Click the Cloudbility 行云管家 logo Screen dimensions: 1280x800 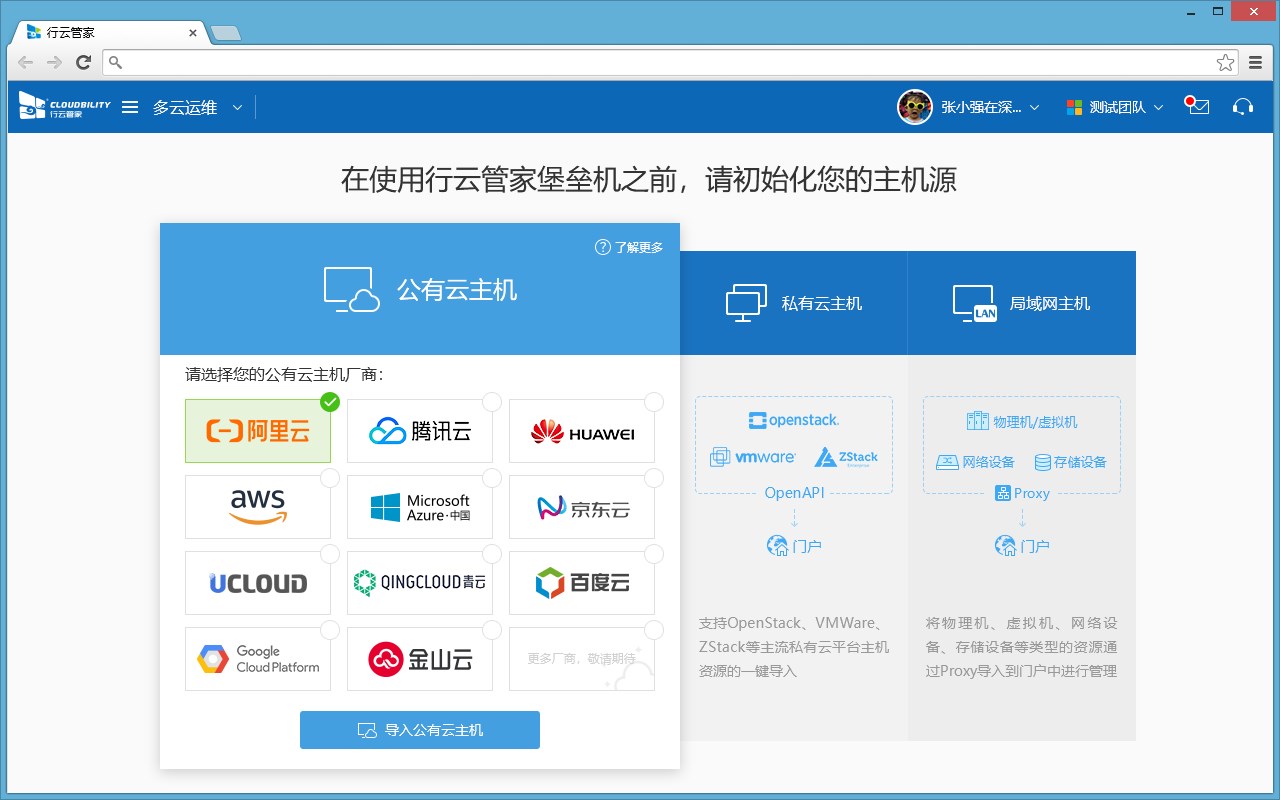pyautogui.click(x=65, y=106)
